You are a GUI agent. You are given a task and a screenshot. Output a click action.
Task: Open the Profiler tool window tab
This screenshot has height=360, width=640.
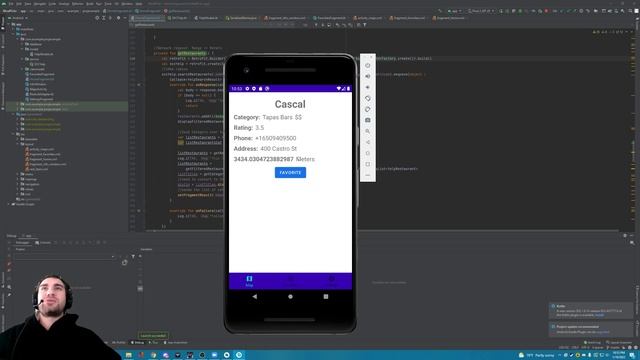[118, 342]
